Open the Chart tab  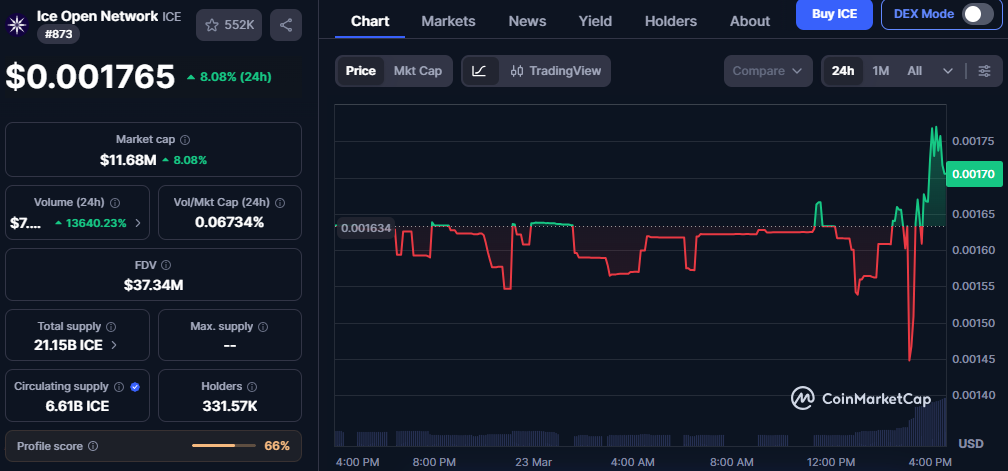coord(370,21)
